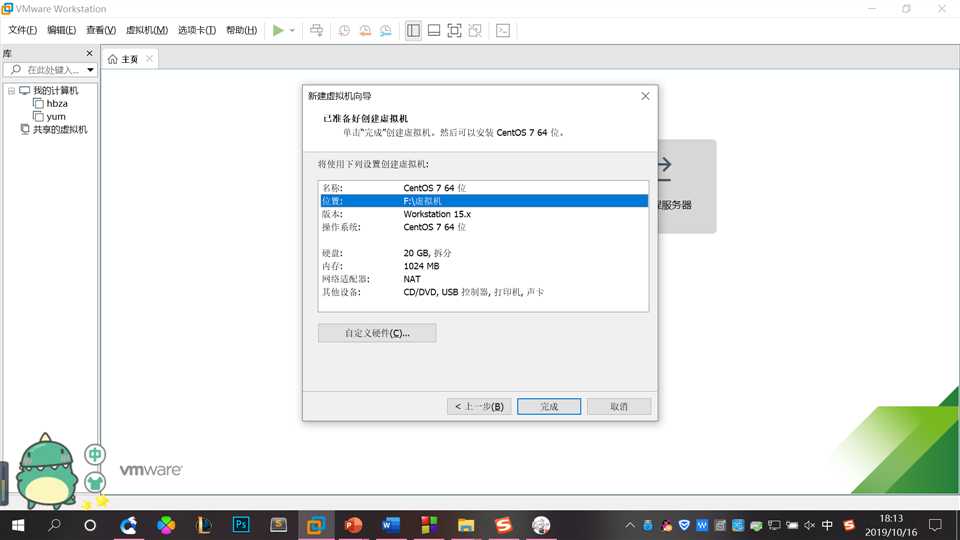Screen dimensions: 960x540
Task: Open the 选项卡(T) menu
Action: pyautogui.click(x=197, y=30)
